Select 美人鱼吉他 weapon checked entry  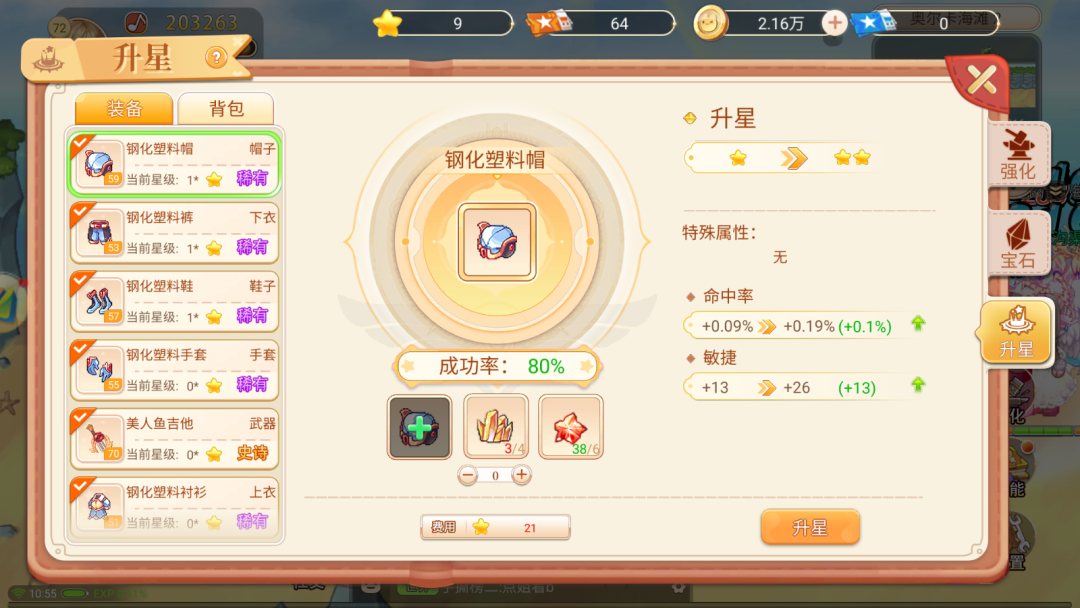click(x=175, y=439)
